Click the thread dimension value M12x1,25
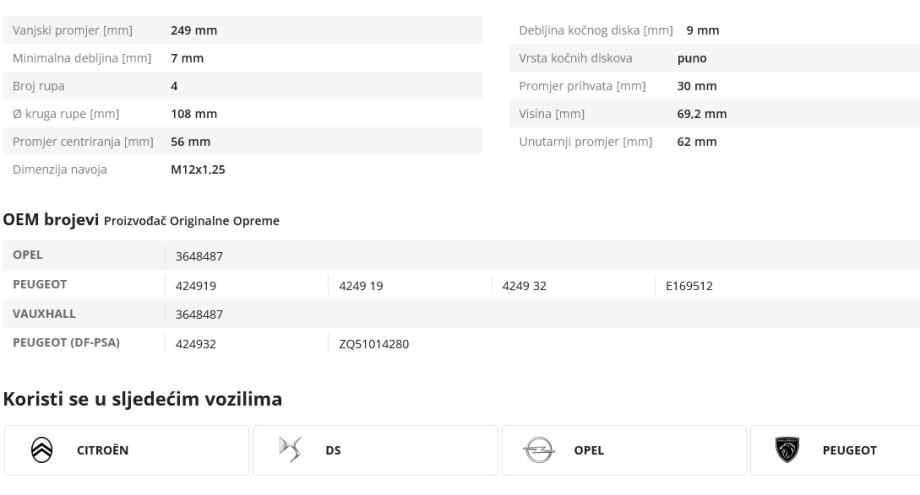The width and height of the screenshot is (920, 495). [x=197, y=170]
